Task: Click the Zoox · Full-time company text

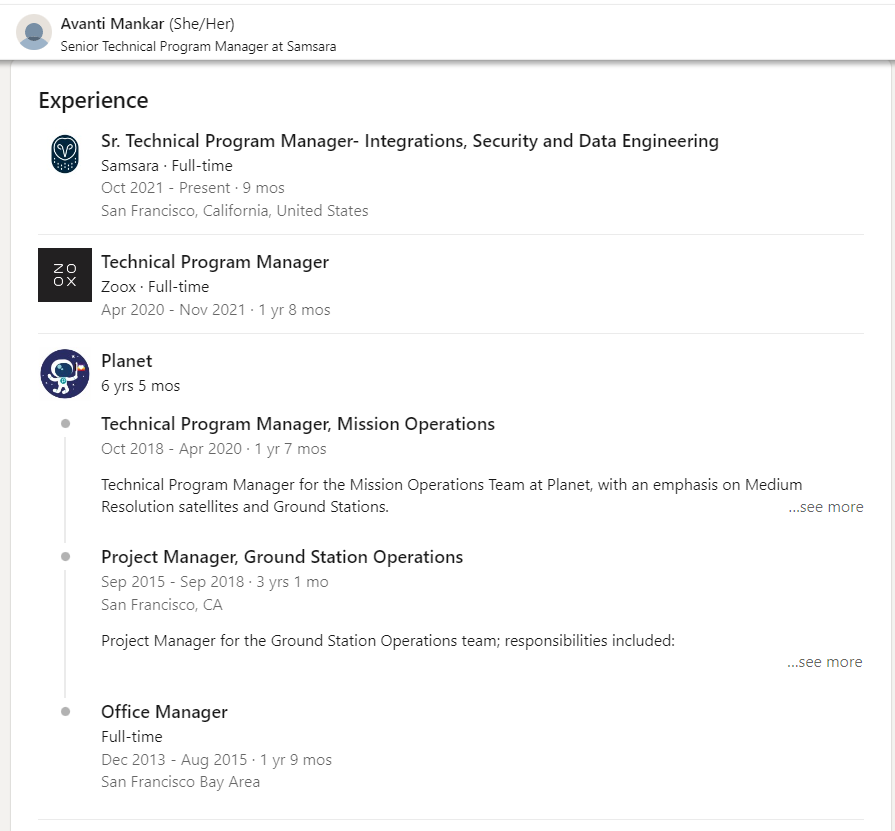Action: tap(154, 287)
